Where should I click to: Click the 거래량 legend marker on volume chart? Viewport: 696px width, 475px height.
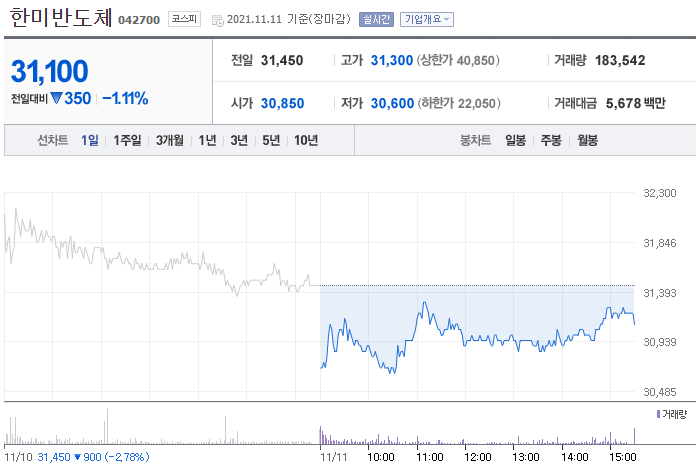pyautogui.click(x=658, y=414)
